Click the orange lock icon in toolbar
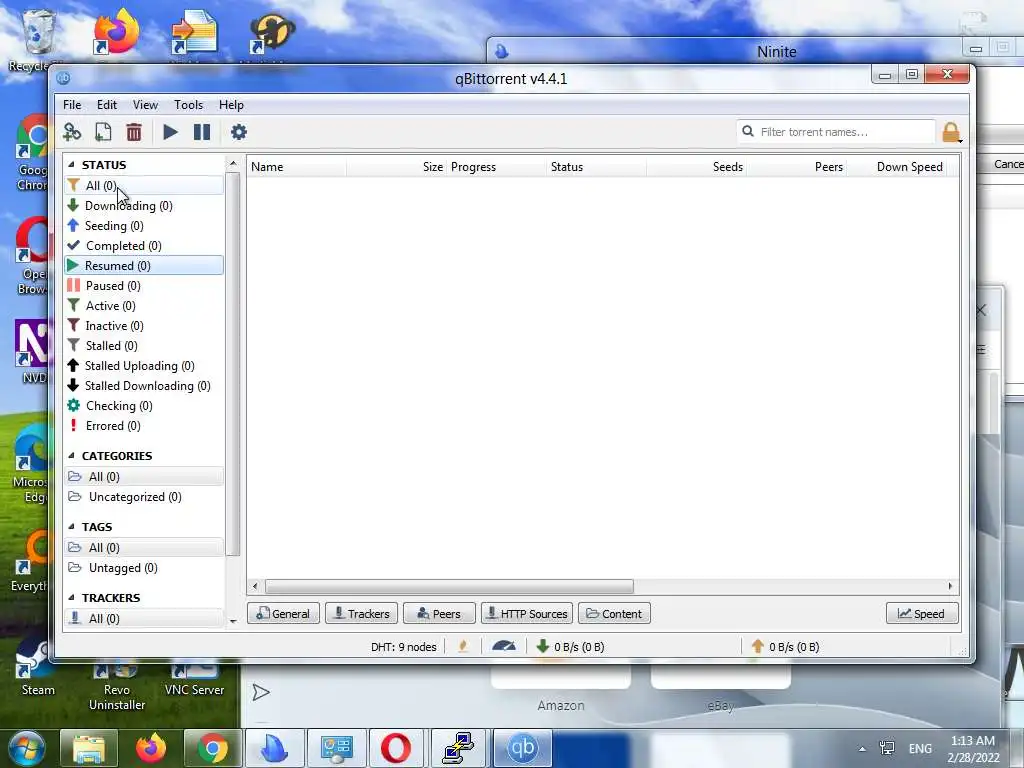This screenshot has height=768, width=1024. (952, 133)
